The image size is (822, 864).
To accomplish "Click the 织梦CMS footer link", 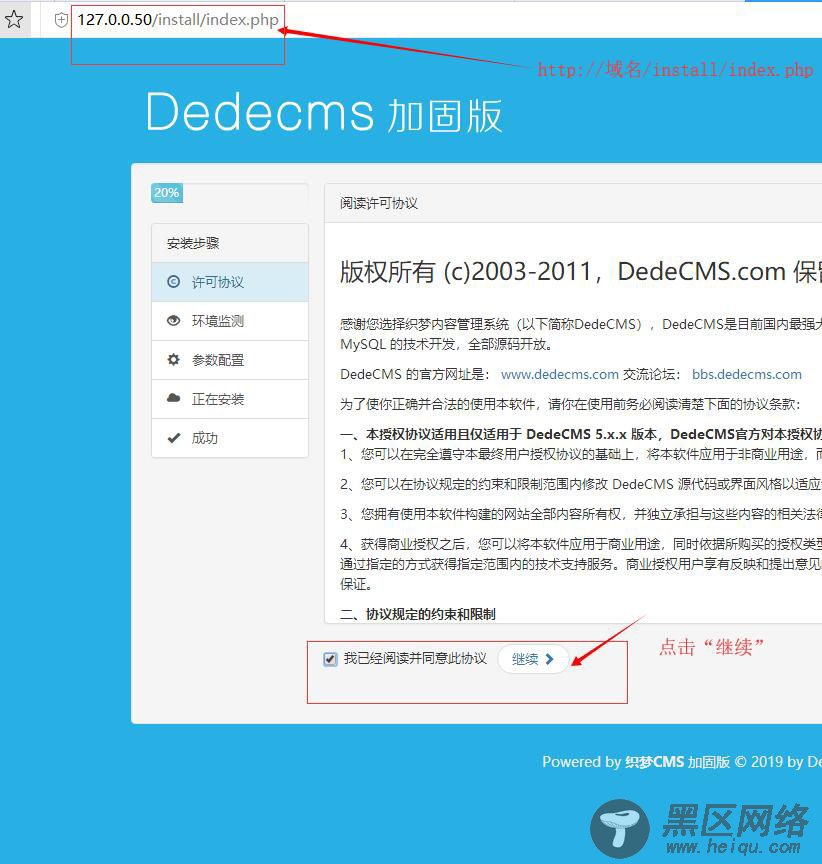I will coord(655,762).
